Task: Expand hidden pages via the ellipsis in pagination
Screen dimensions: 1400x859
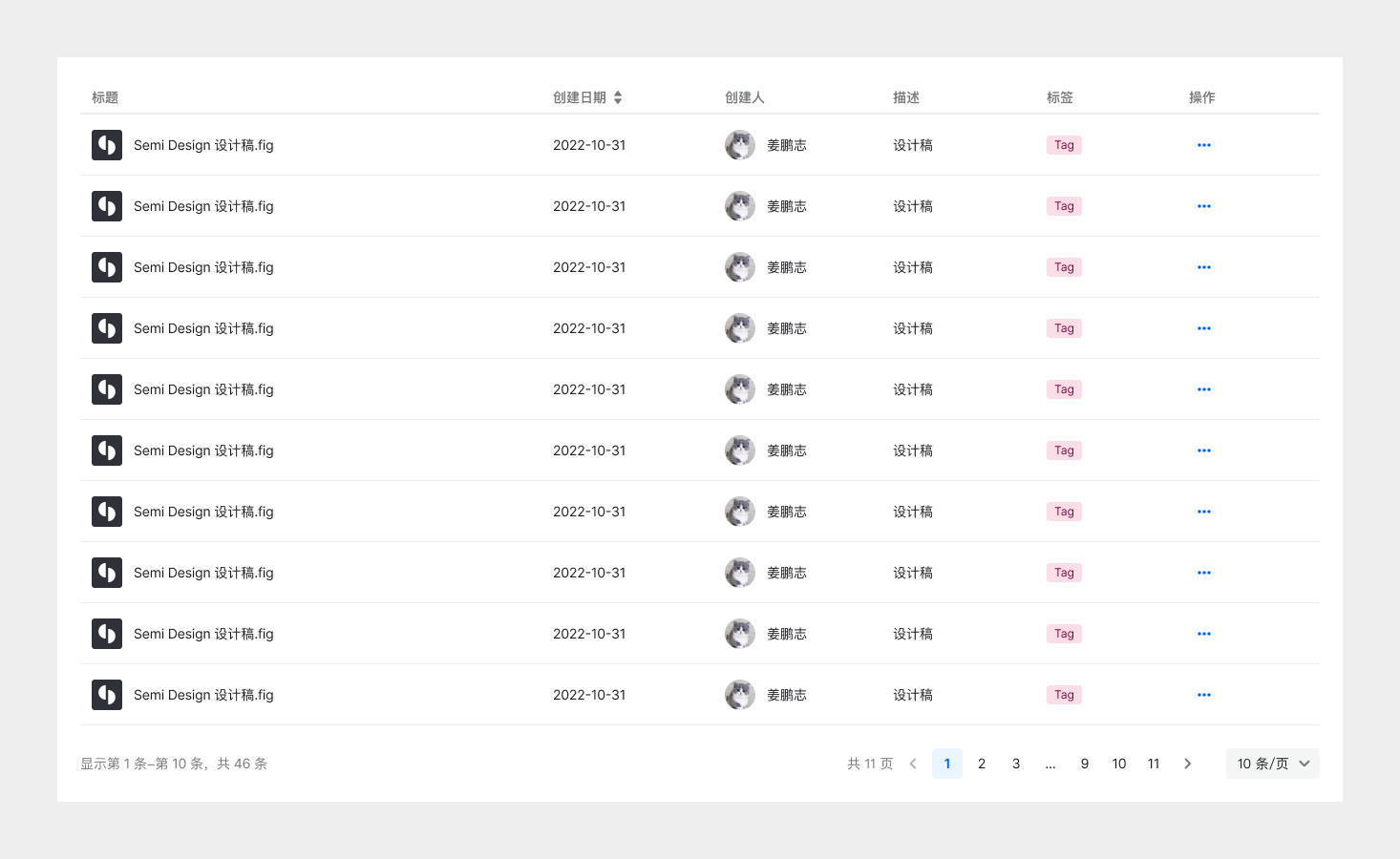Action: point(1050,764)
